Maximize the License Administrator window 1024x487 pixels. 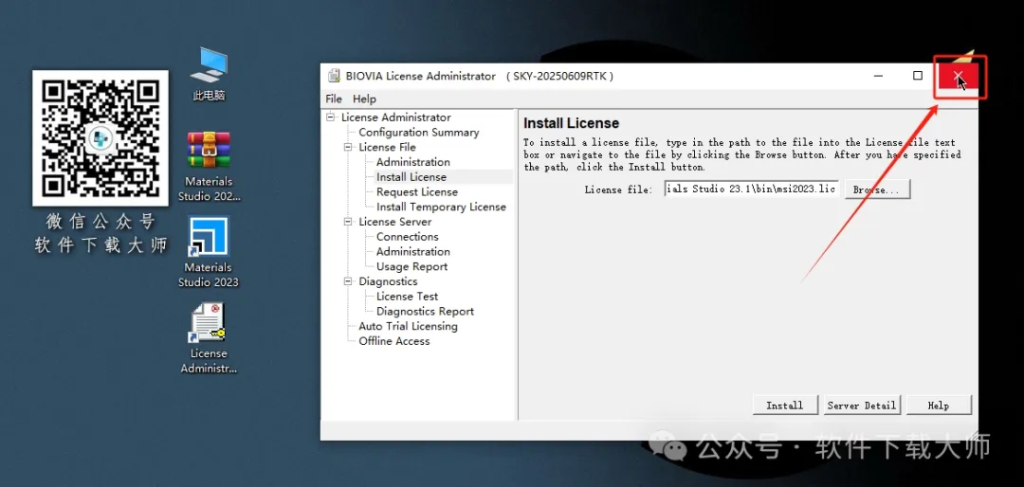pos(917,76)
